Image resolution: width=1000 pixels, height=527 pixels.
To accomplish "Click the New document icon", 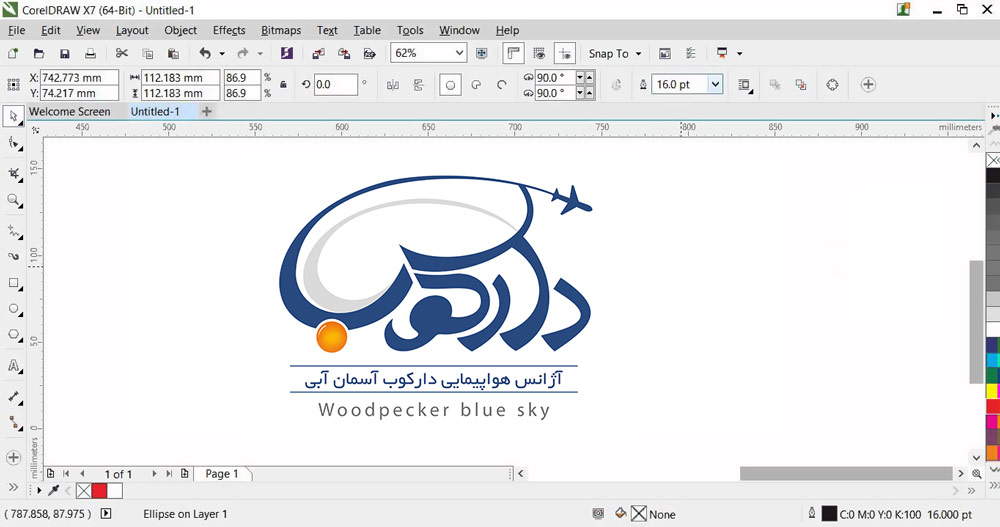I will 13,54.
